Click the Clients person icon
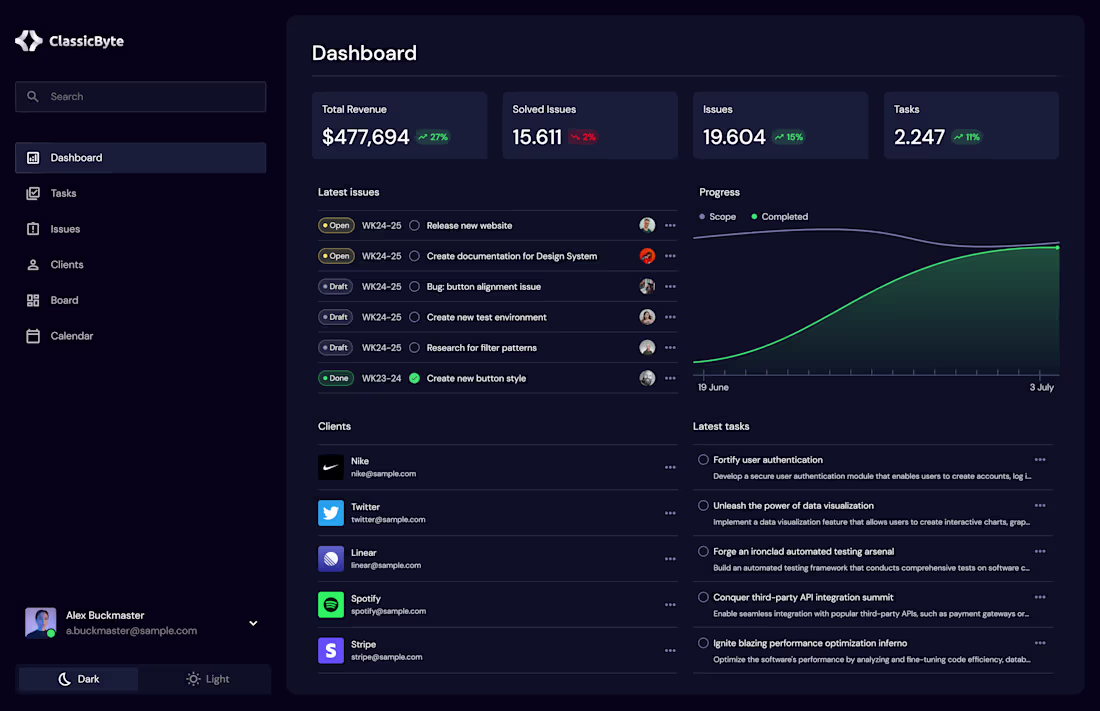1100x711 pixels. click(33, 265)
